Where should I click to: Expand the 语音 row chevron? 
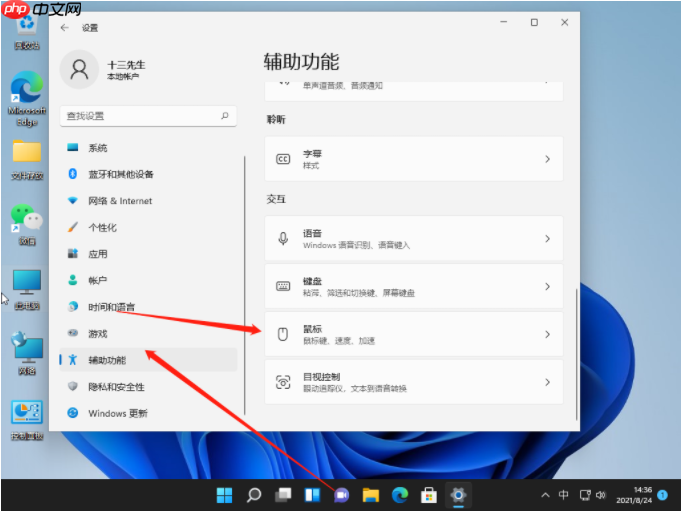coord(548,239)
